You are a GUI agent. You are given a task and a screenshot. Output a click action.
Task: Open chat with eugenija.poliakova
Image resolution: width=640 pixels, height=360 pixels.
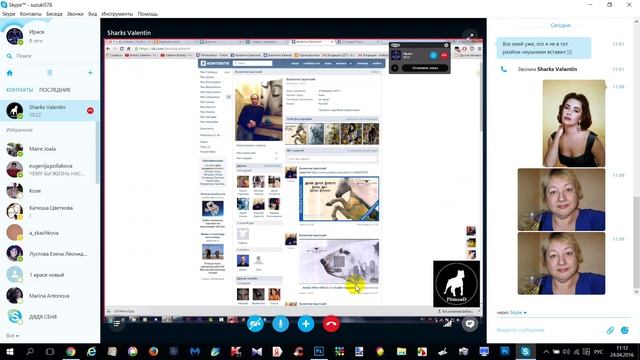tap(49, 169)
